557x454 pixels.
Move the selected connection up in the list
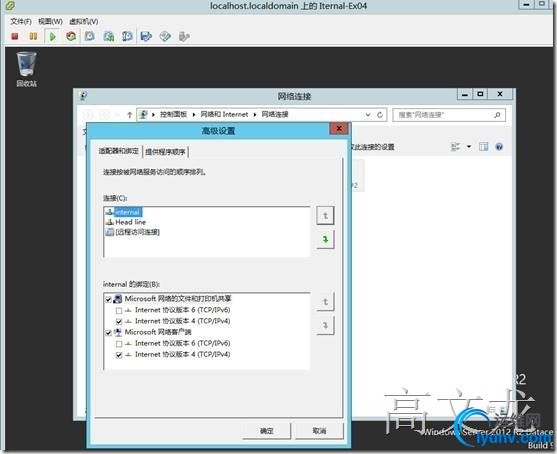pos(325,216)
